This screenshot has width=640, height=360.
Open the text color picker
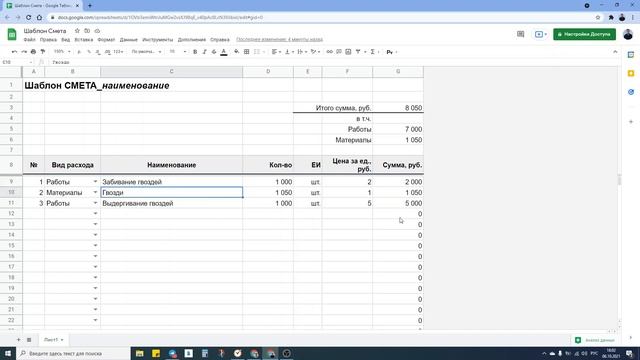click(224, 52)
